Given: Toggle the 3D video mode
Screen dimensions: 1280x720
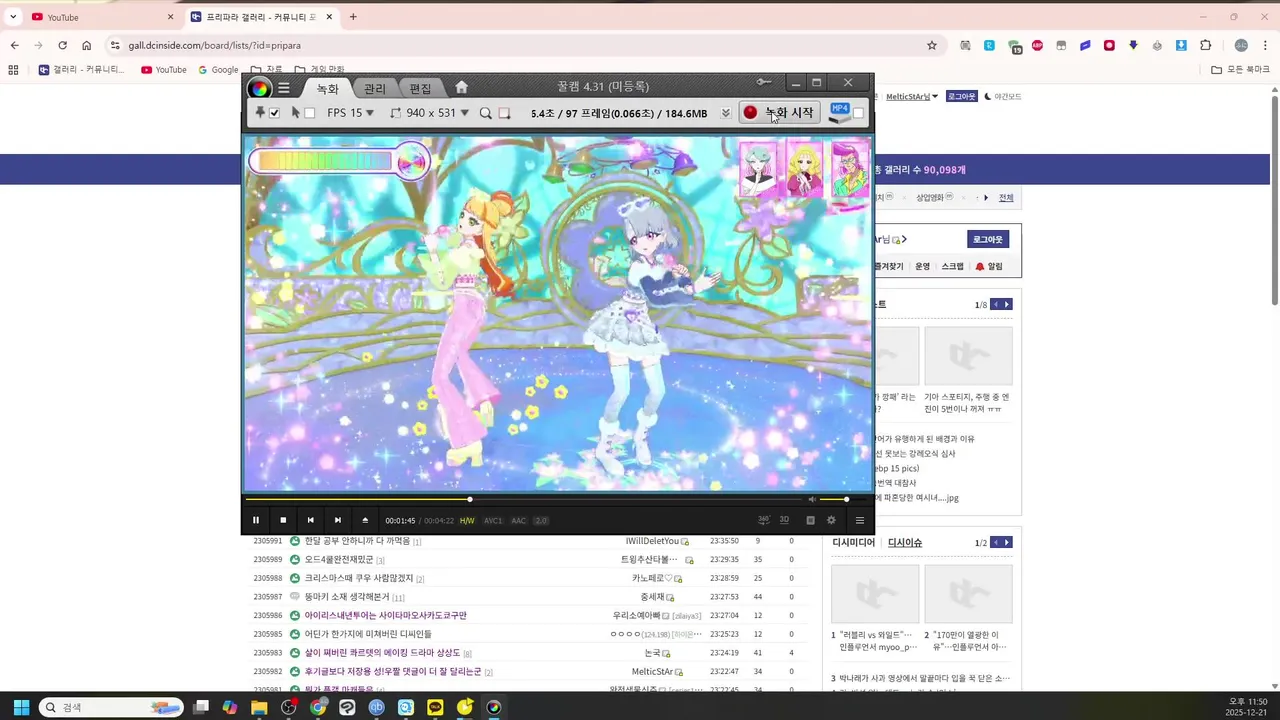Looking at the screenshot, I should [x=784, y=520].
